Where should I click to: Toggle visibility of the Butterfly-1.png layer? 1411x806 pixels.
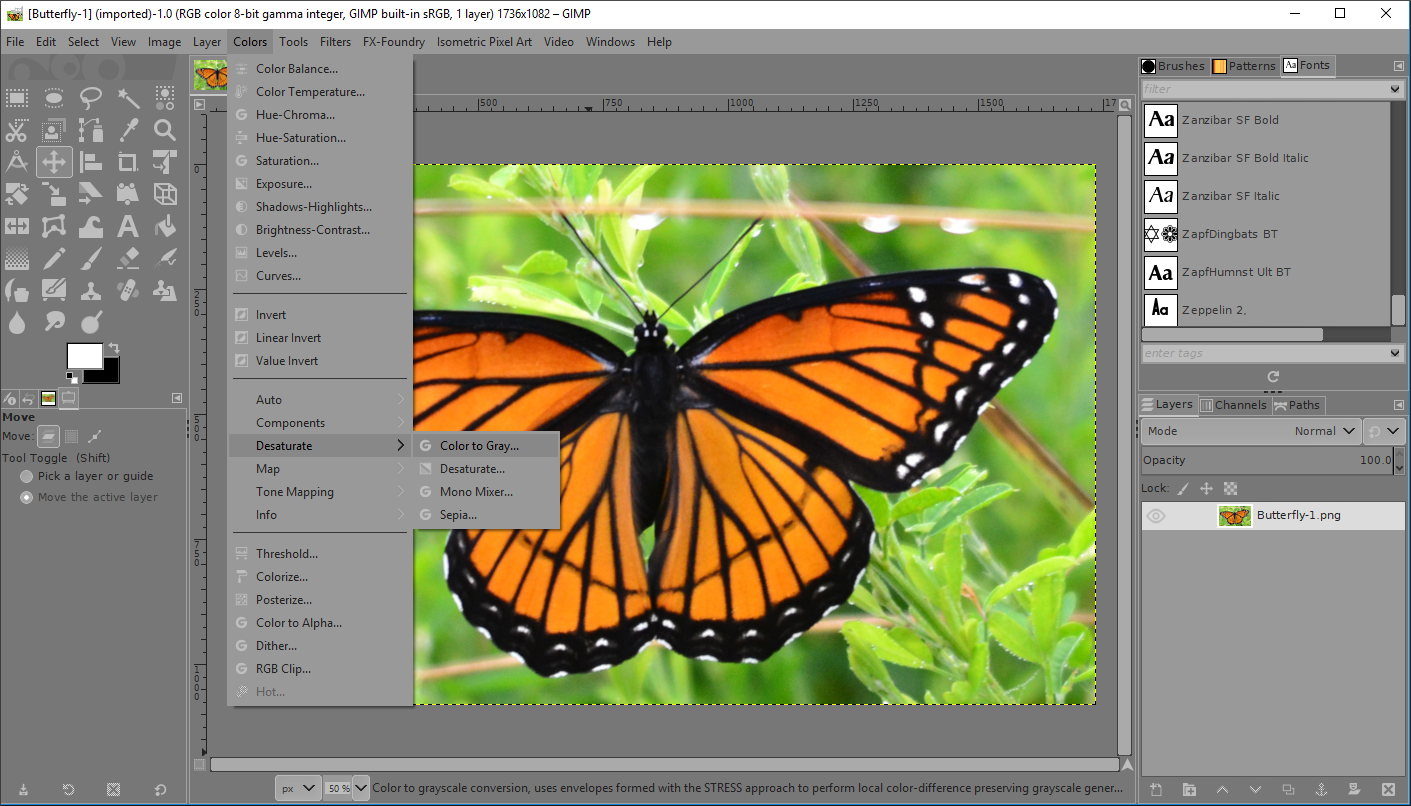pyautogui.click(x=1156, y=515)
